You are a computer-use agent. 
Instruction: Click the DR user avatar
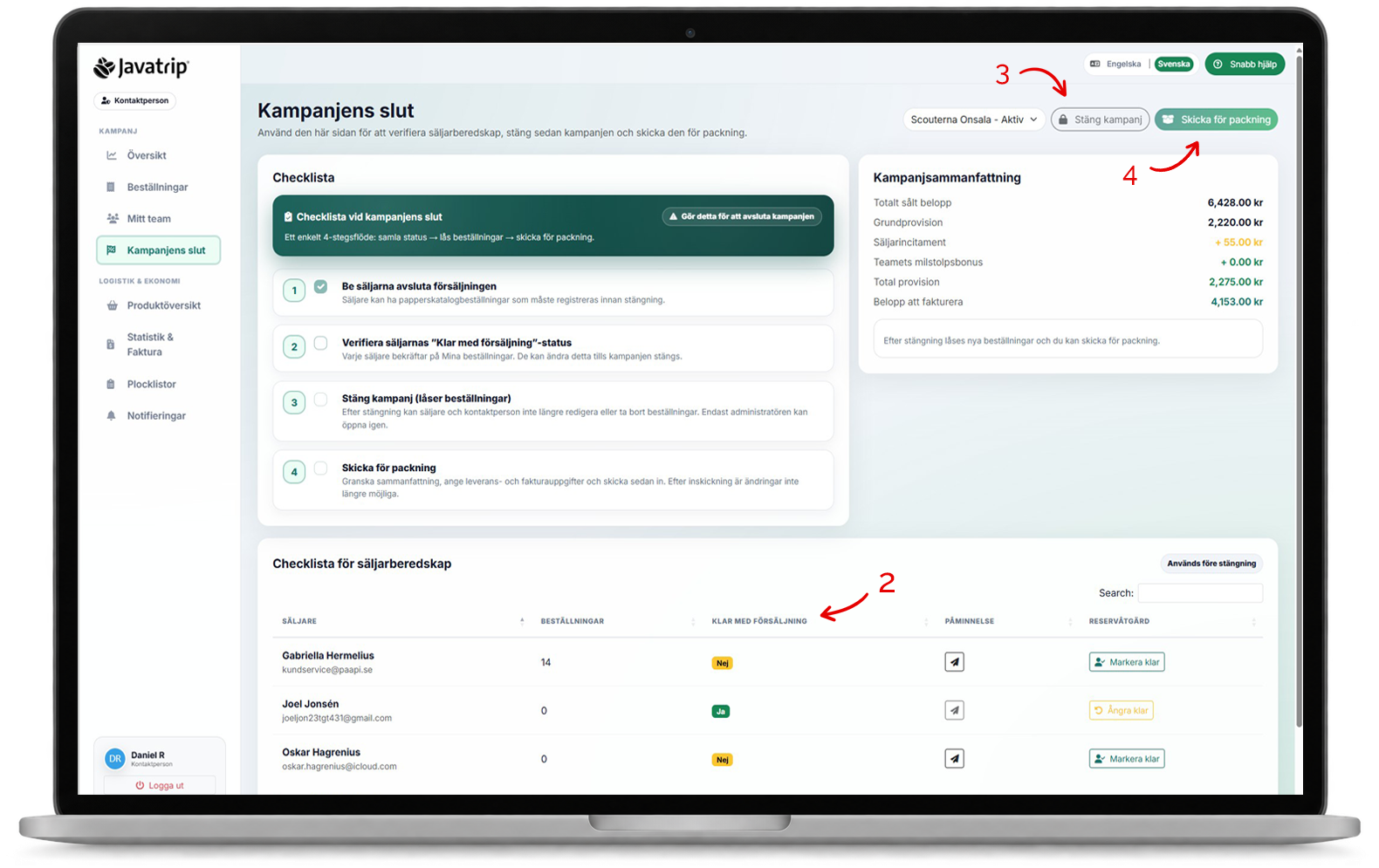coord(115,759)
